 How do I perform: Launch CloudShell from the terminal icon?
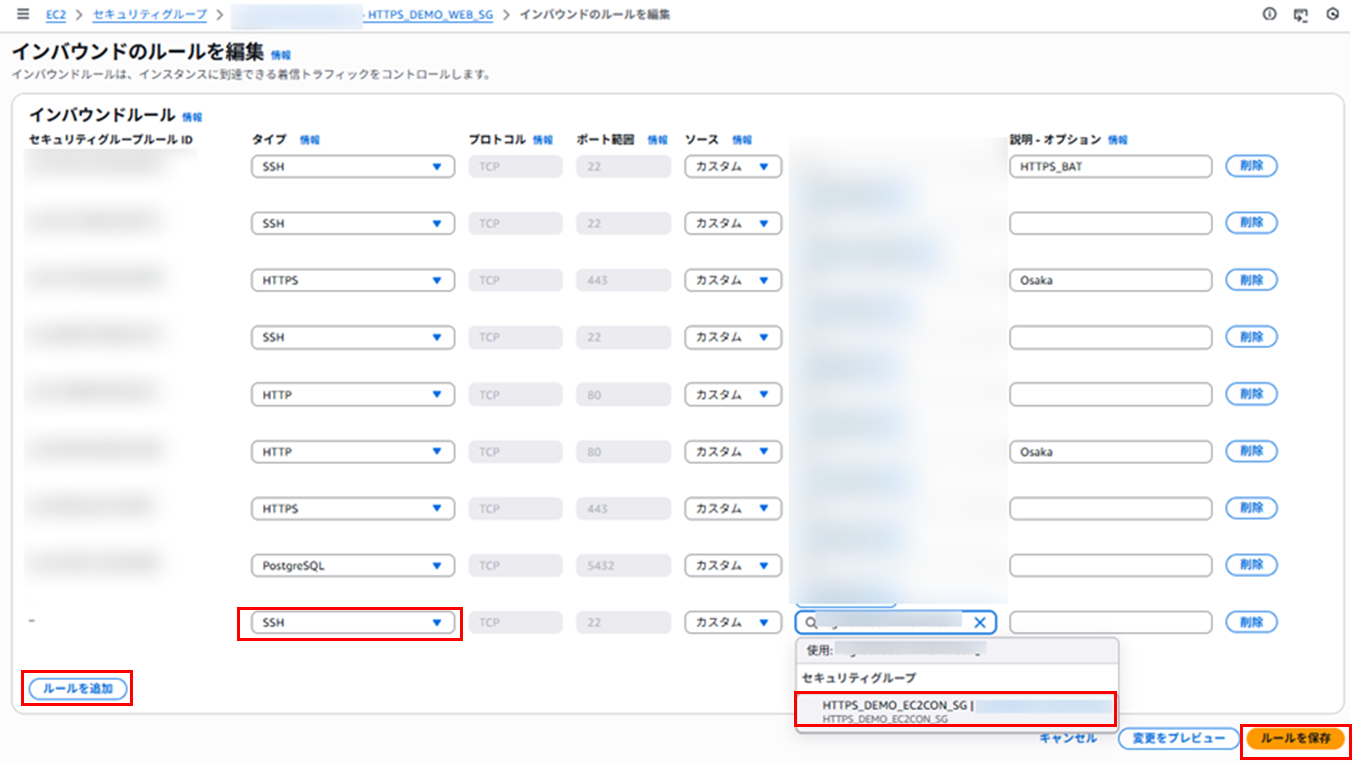pyautogui.click(x=1301, y=15)
